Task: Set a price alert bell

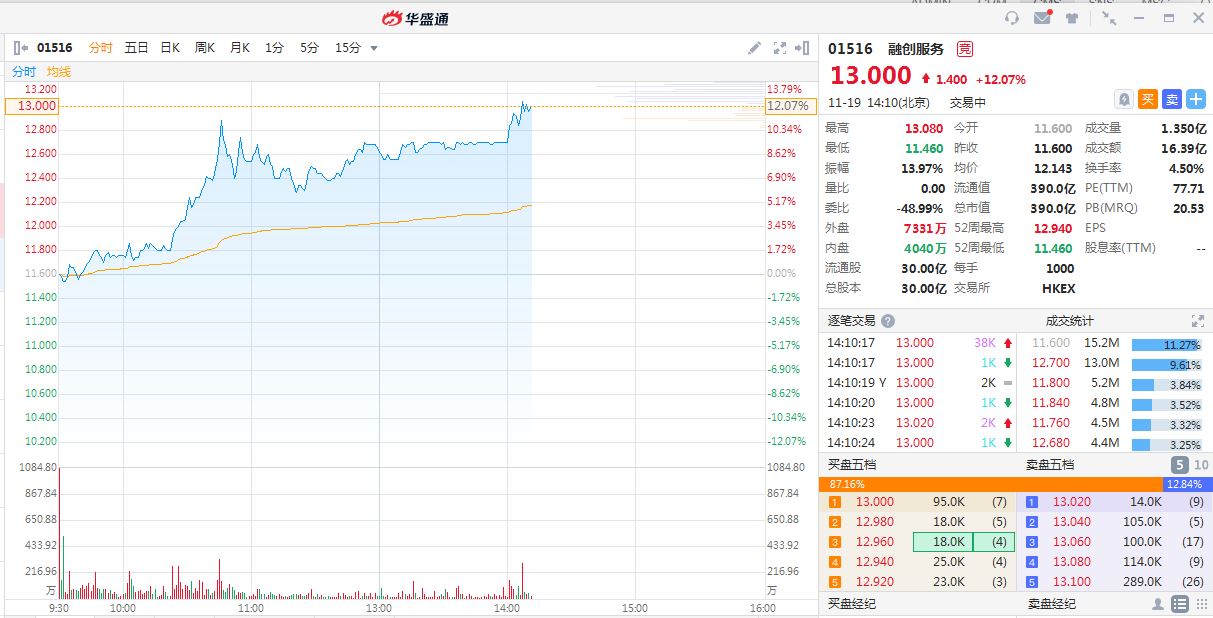Action: [1124, 99]
